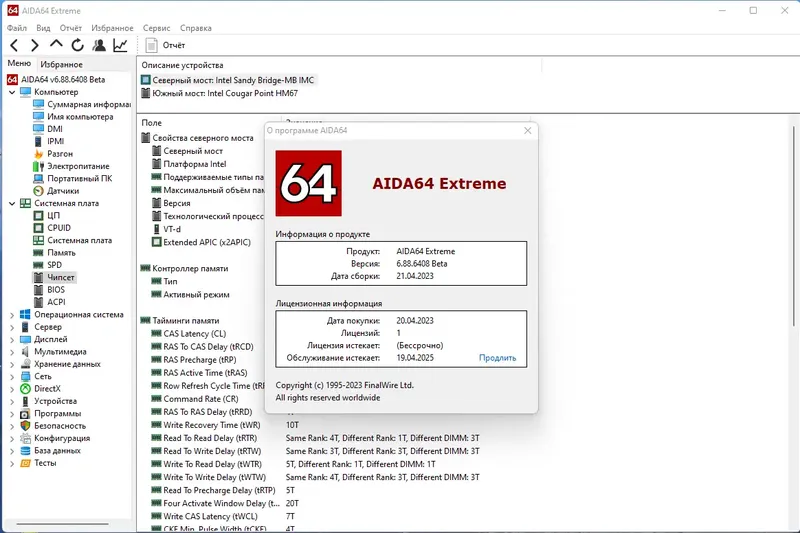Open the Память memory icon item
The image size is (800, 533).
point(38,252)
